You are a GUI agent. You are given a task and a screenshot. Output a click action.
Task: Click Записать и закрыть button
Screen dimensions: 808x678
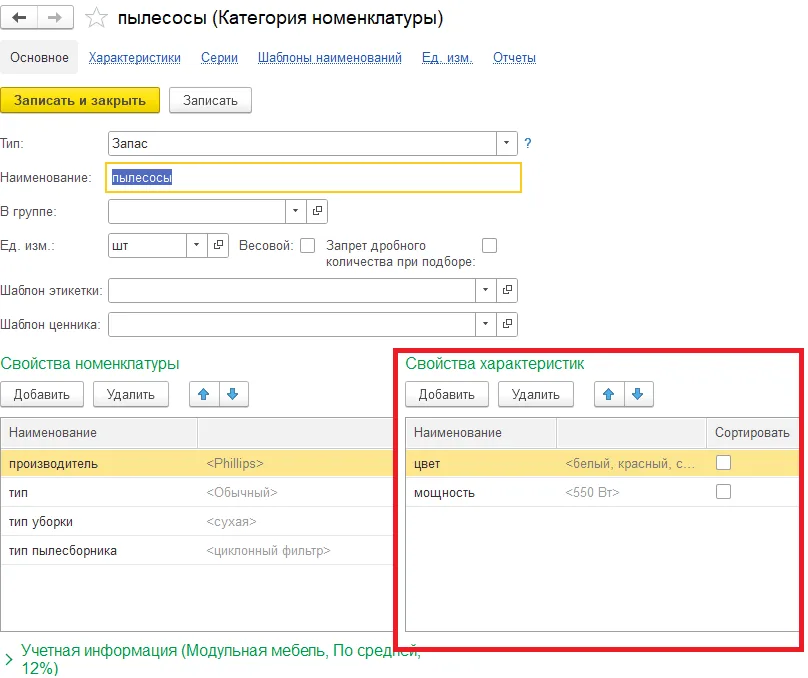pyautogui.click(x=80, y=100)
